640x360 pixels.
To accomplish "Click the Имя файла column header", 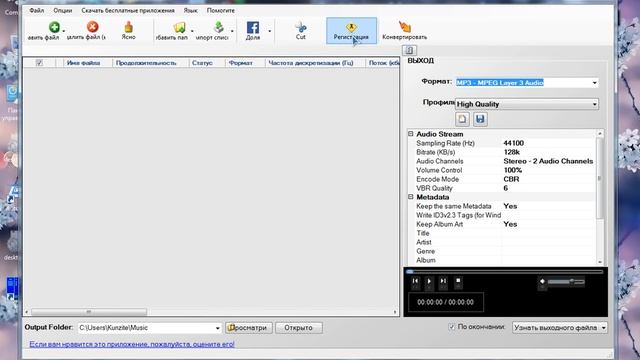I will click(x=83, y=63).
